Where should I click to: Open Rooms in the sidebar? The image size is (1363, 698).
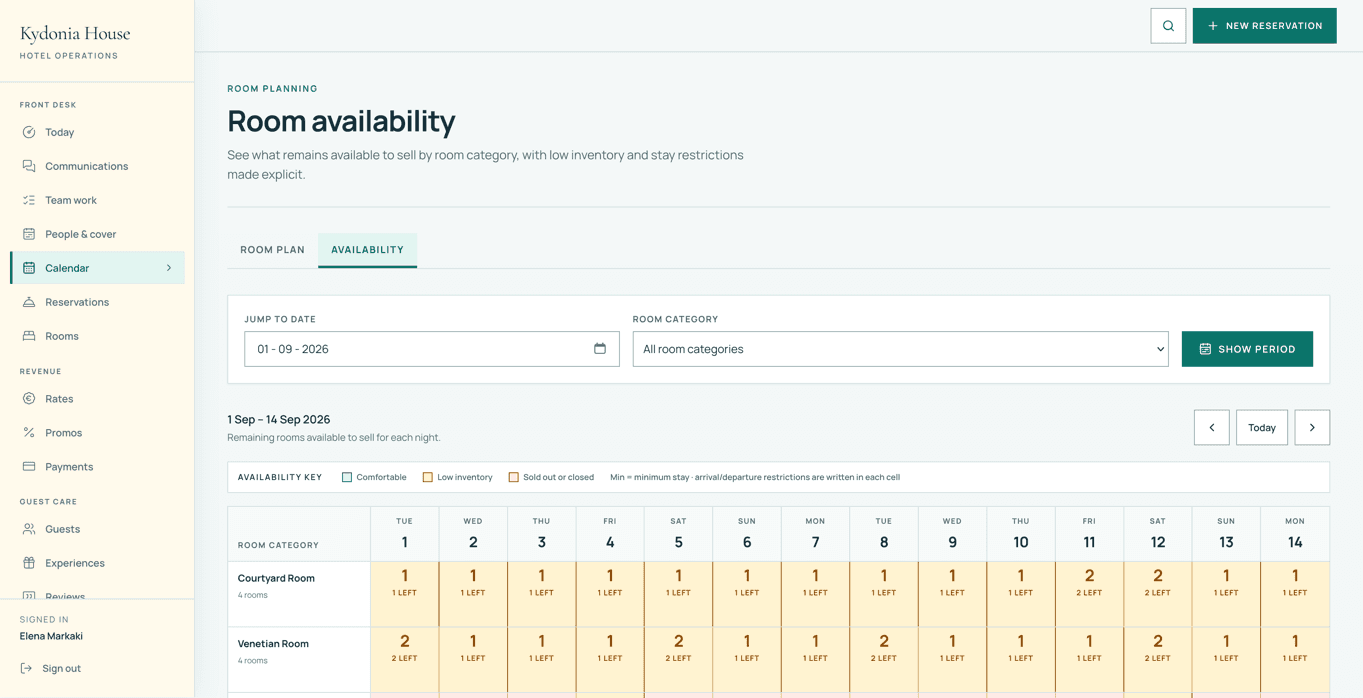click(x=98, y=336)
